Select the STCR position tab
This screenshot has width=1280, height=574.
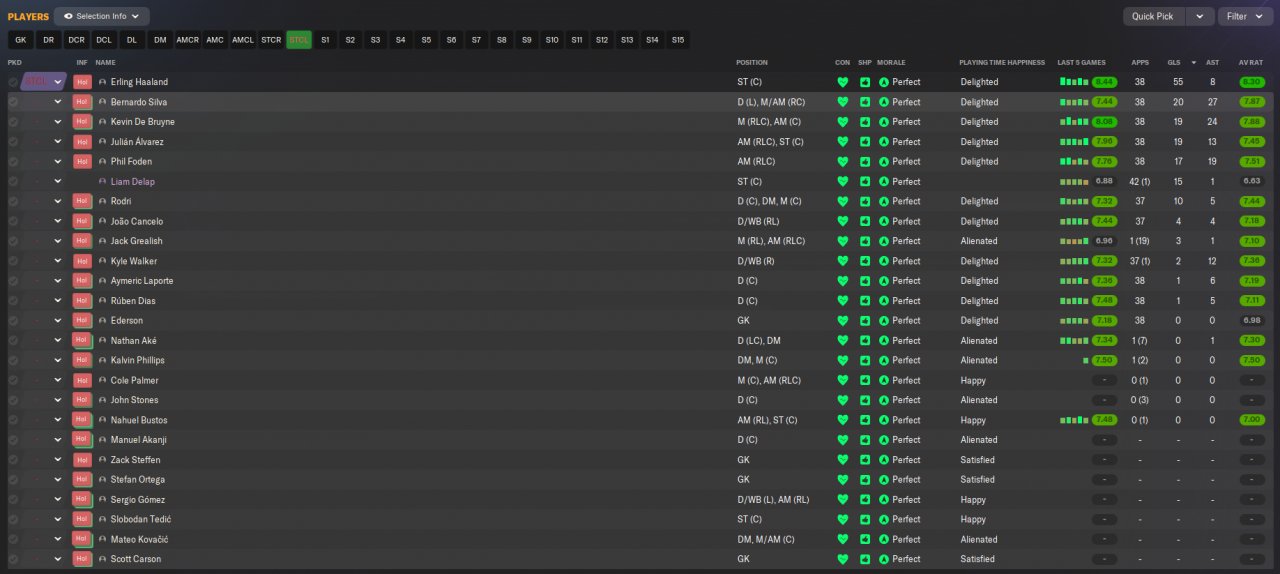(271, 40)
